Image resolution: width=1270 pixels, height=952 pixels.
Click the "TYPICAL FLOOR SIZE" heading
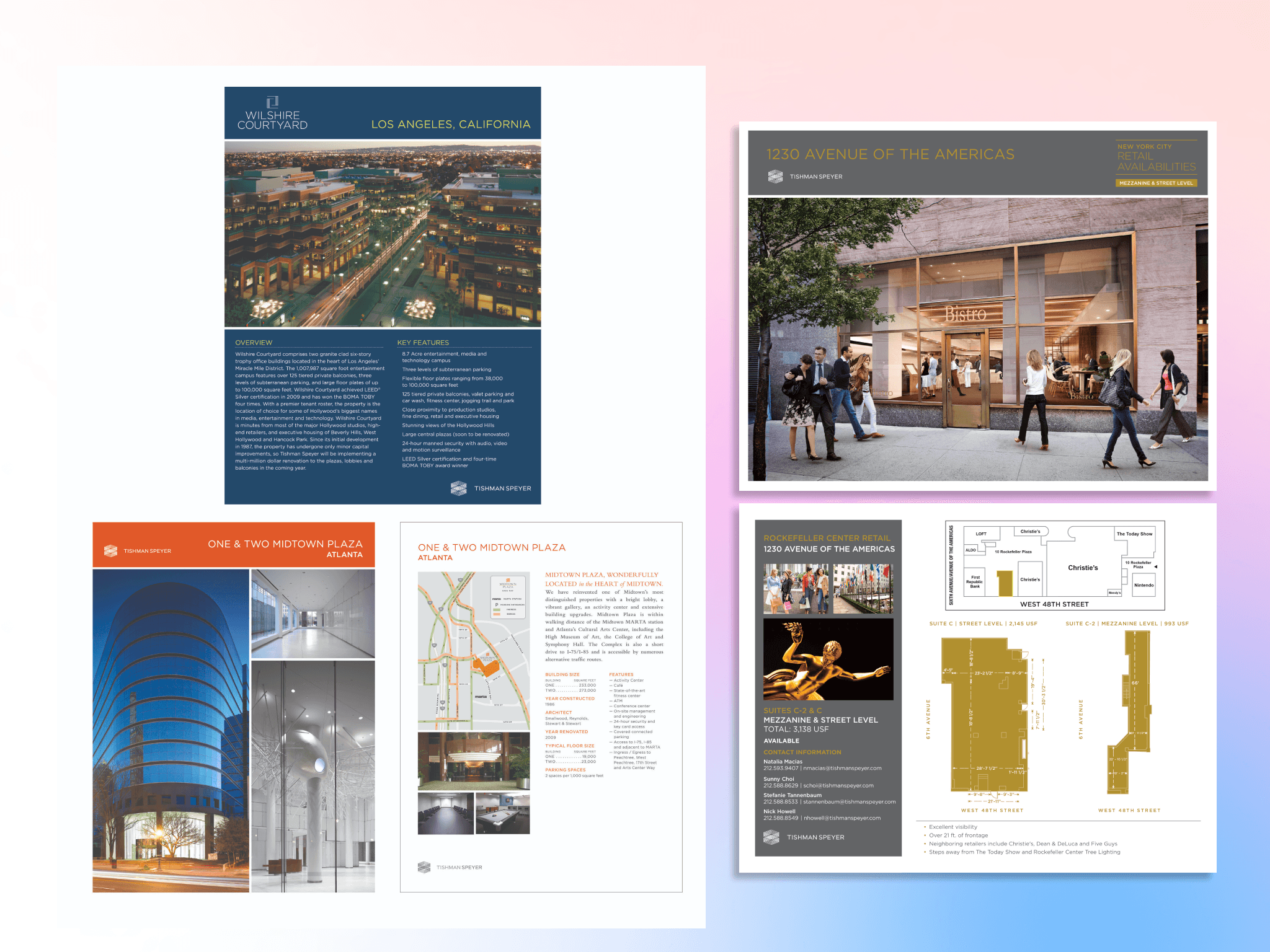(x=570, y=746)
